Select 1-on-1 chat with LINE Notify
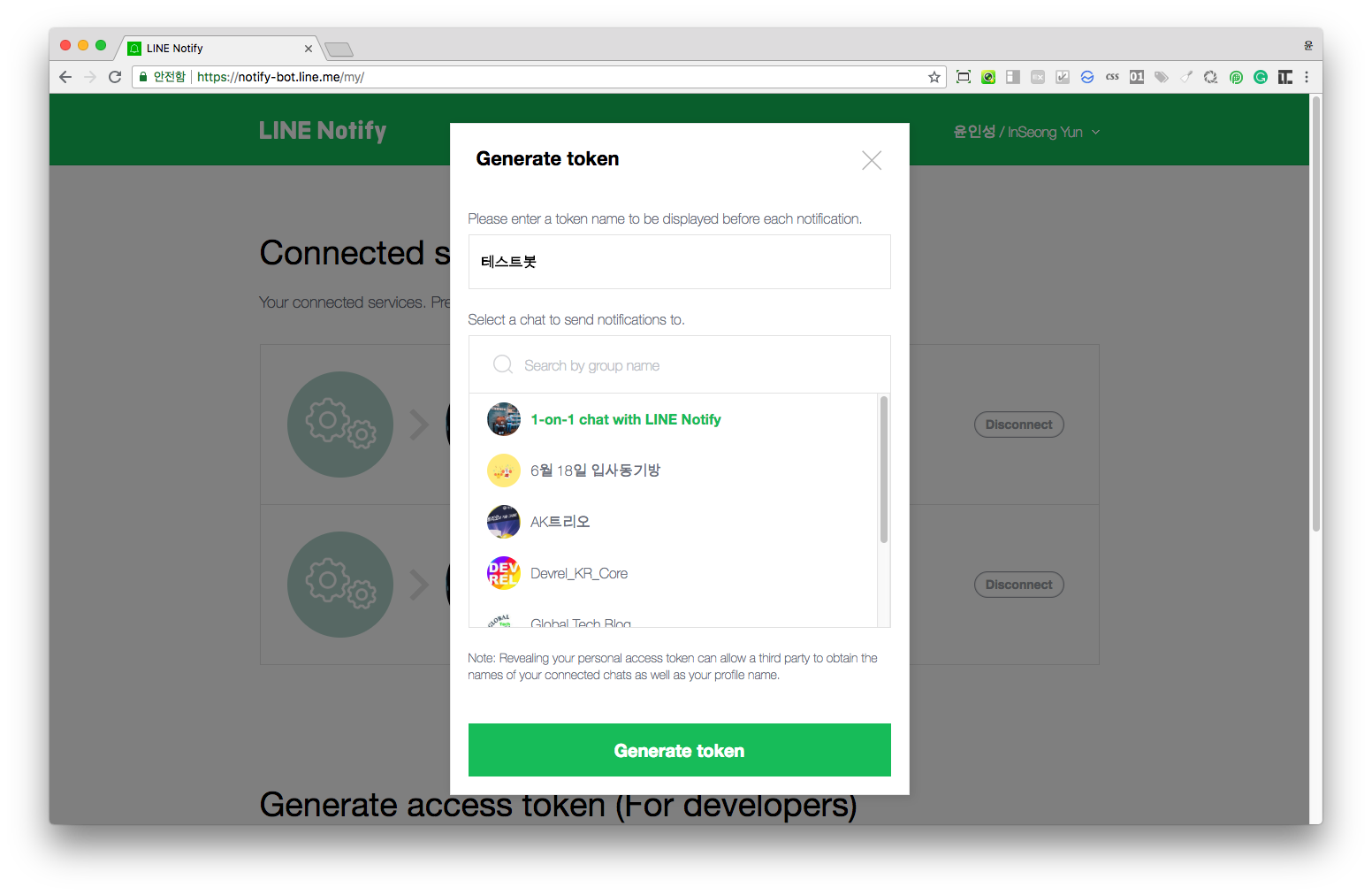 tap(673, 419)
